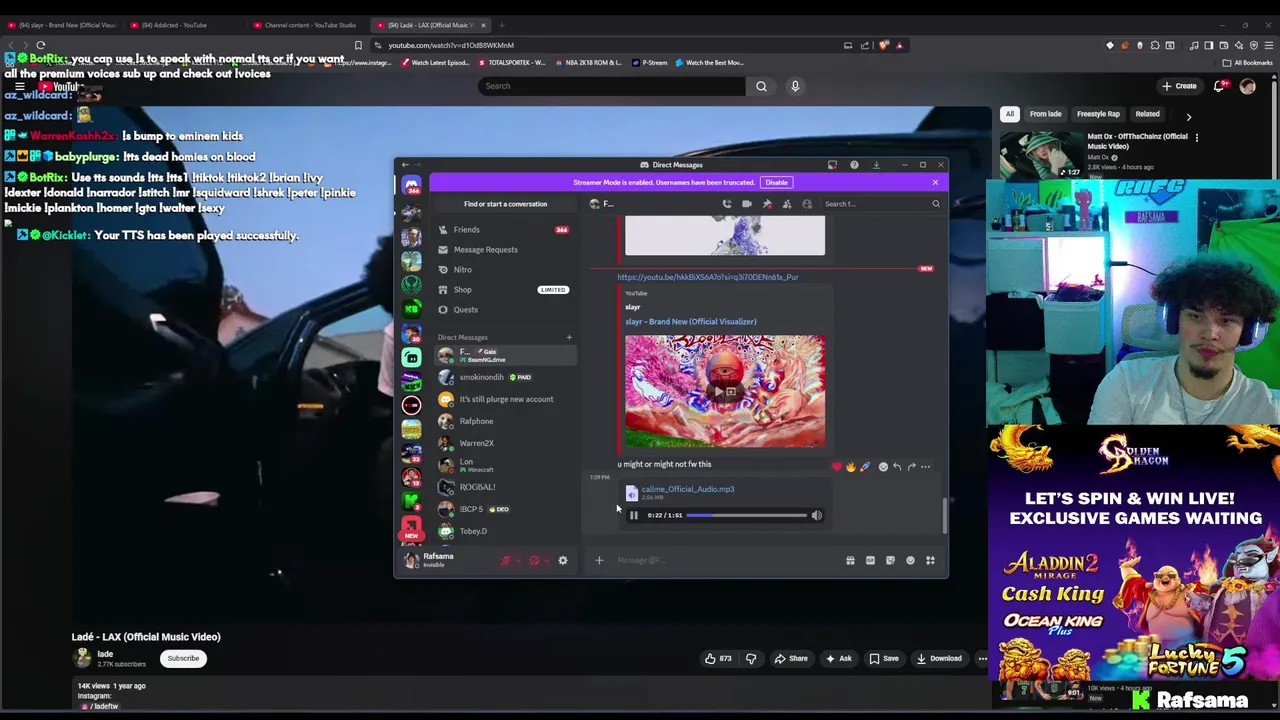Open the Shop page in Discord
The height and width of the screenshot is (720, 1280).
505,290
